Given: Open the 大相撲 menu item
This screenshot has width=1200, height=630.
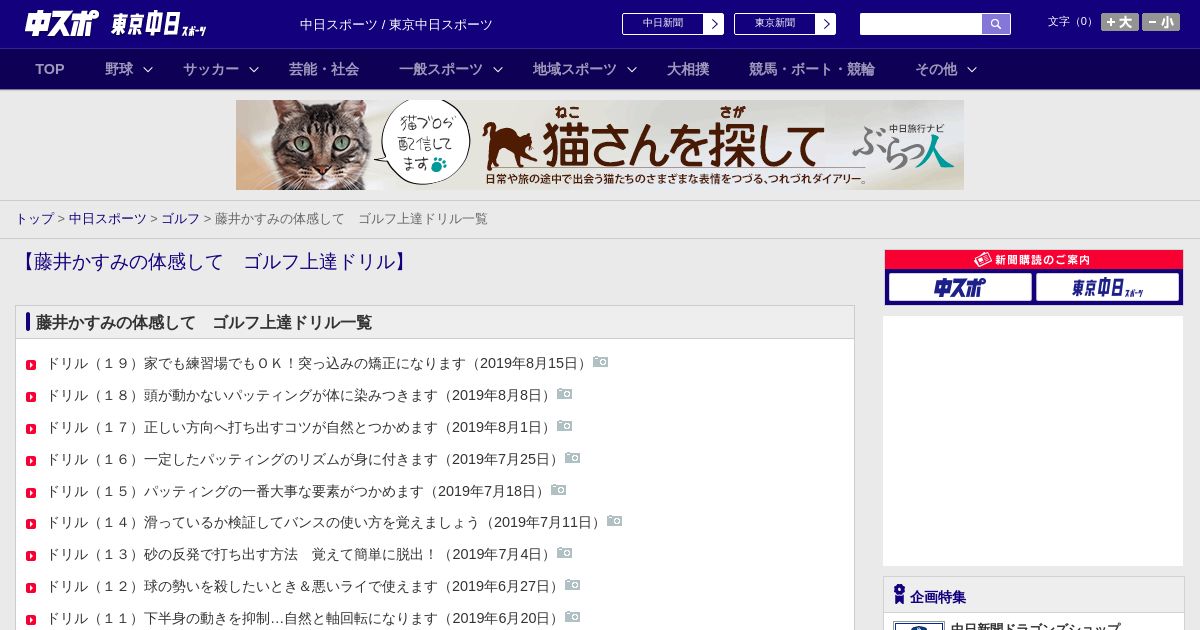Looking at the screenshot, I should (x=688, y=69).
